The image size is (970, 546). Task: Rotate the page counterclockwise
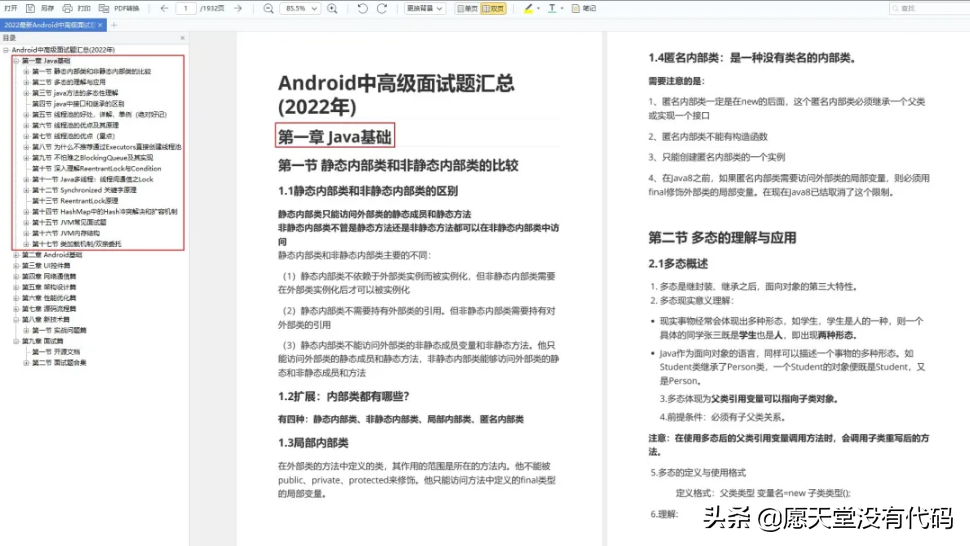click(x=363, y=8)
